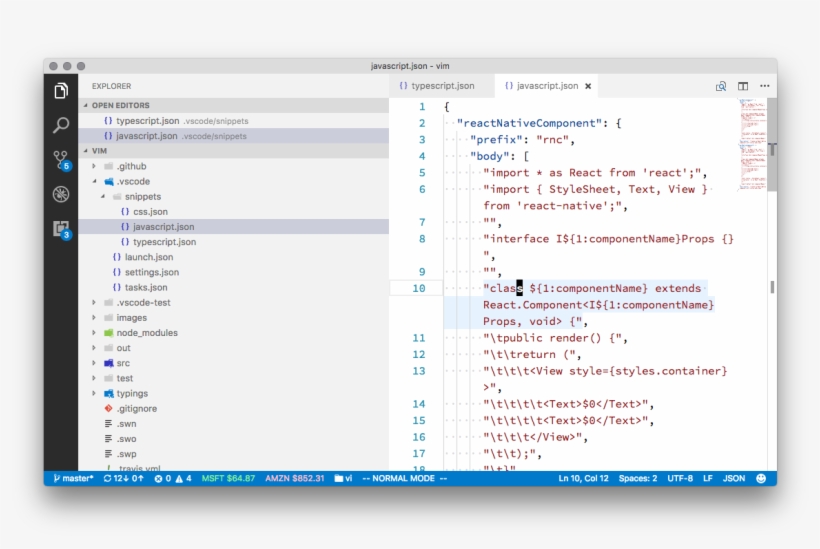Change indentation via Spaces: 2
Viewport: 820px width, 549px height.
(x=637, y=478)
